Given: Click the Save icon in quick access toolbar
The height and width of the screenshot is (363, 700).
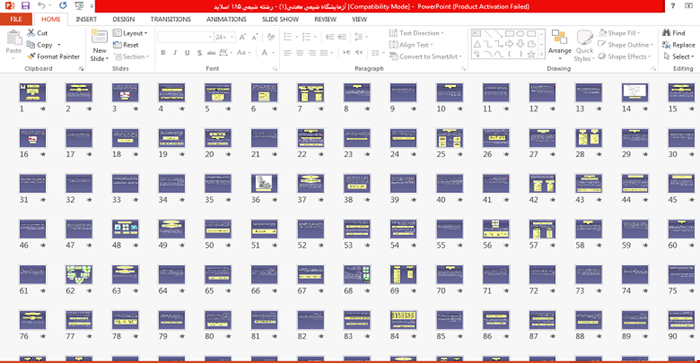Looking at the screenshot, I should click(25, 6).
